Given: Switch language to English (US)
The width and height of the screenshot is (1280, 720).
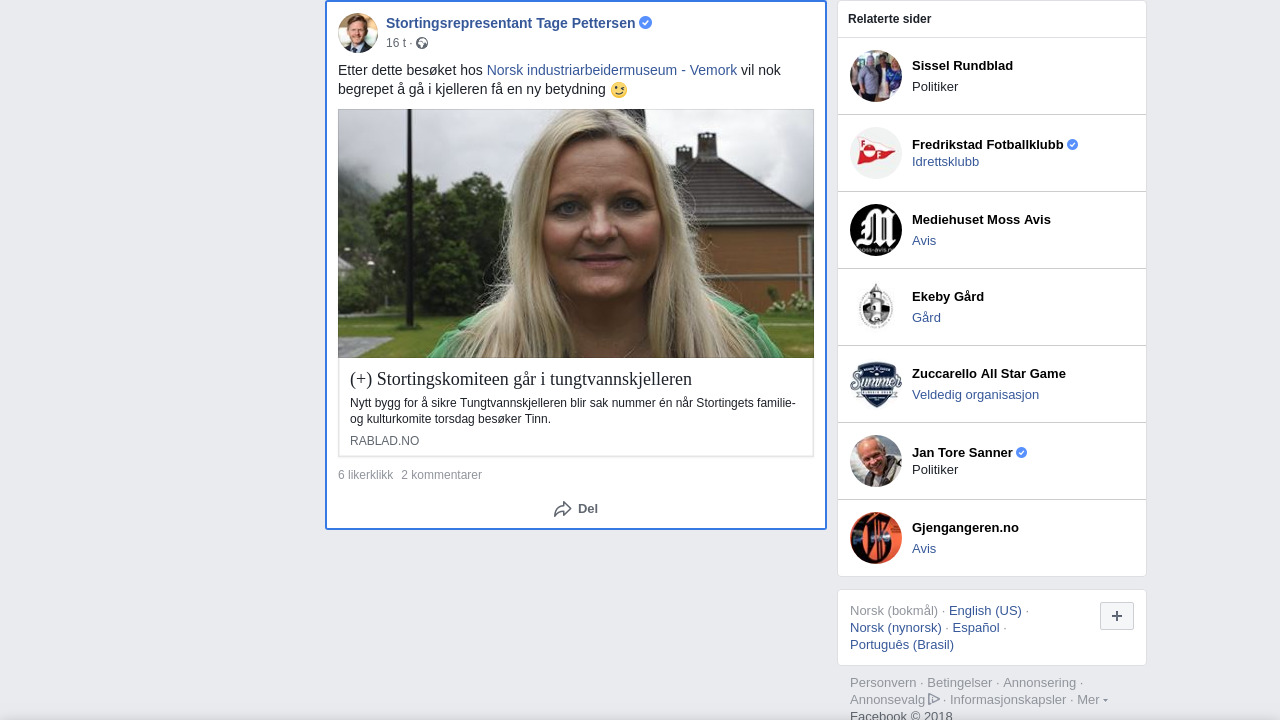Looking at the screenshot, I should click(x=984, y=611).
